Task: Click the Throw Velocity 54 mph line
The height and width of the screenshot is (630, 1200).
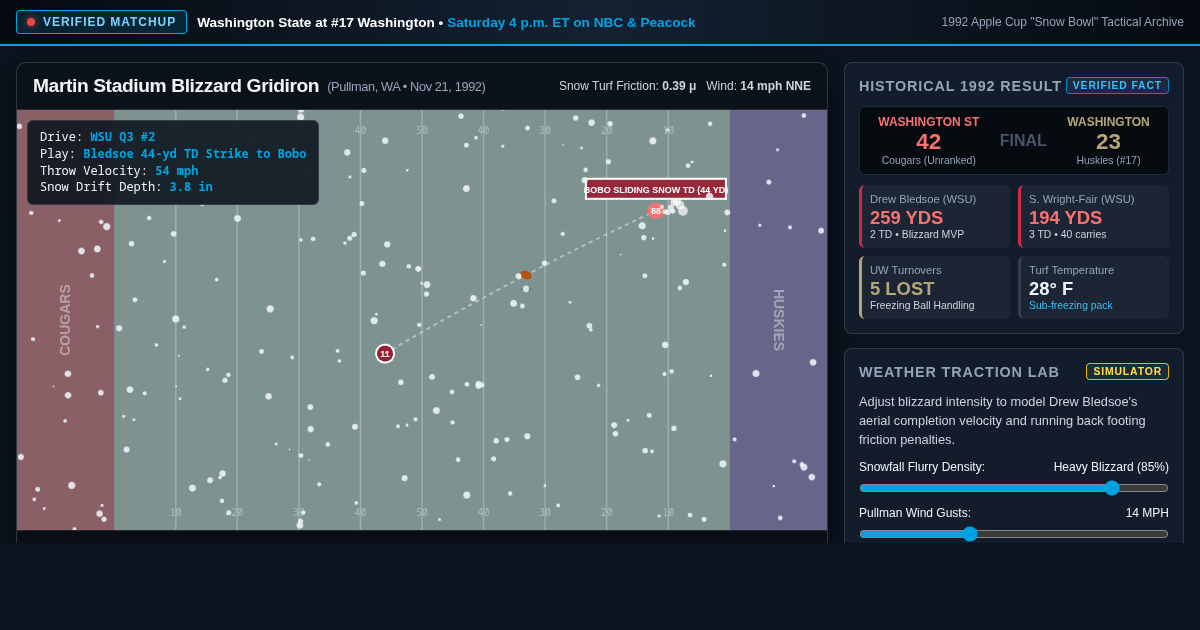Action: [x=119, y=171]
